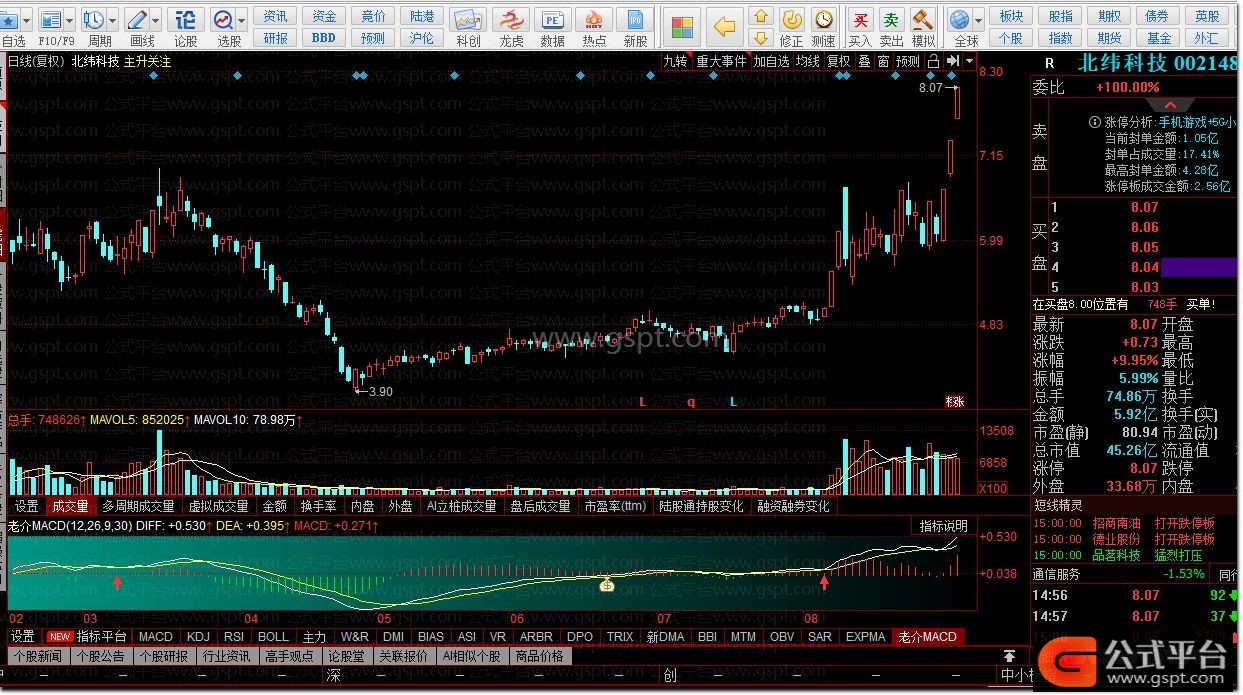This screenshot has width=1243, height=695.
Task: Toggle 九转 indicator on chart
Action: click(x=677, y=61)
